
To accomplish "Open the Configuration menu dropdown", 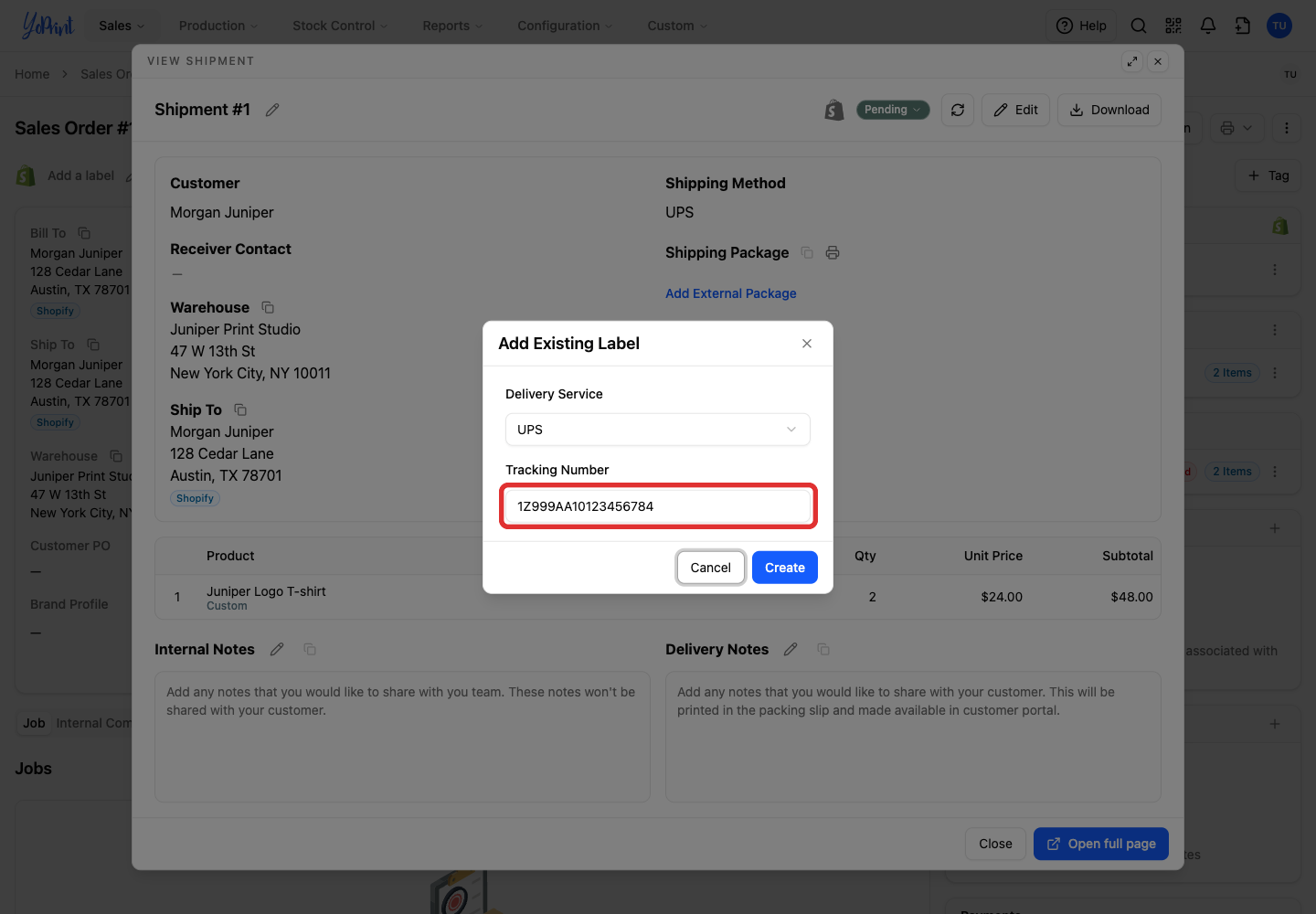I will [565, 26].
